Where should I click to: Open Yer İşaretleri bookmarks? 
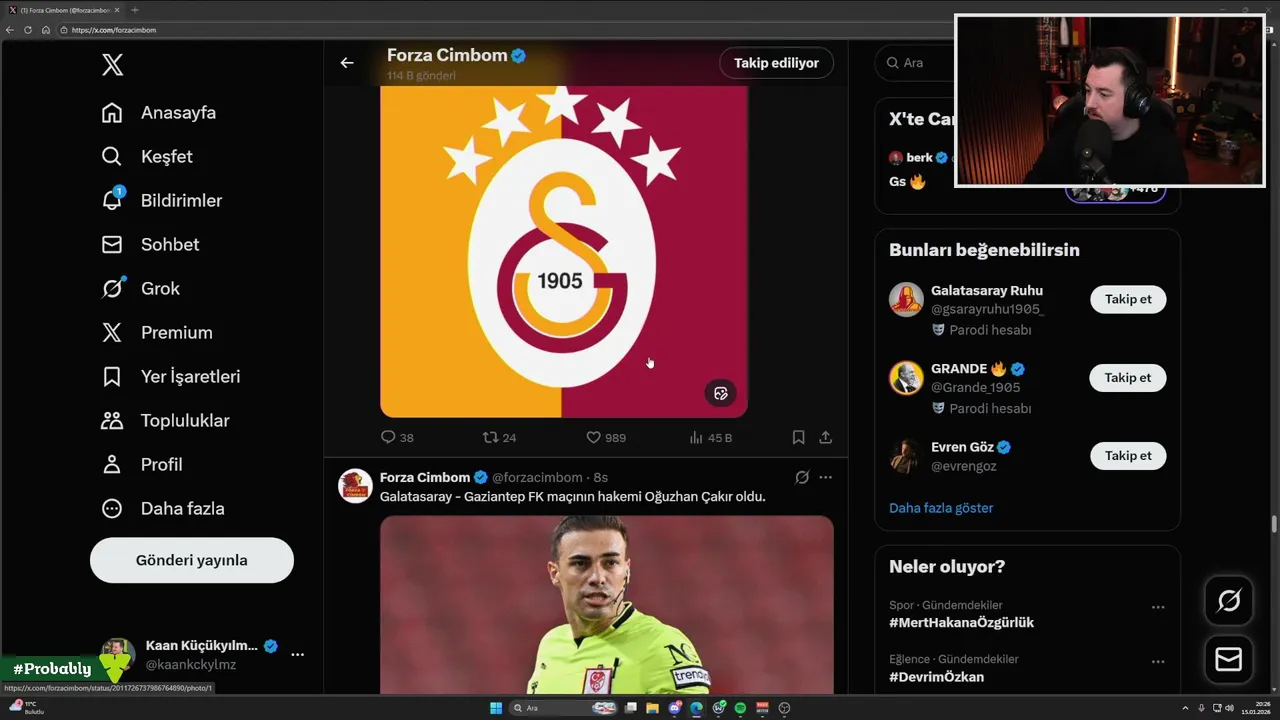(x=171, y=377)
